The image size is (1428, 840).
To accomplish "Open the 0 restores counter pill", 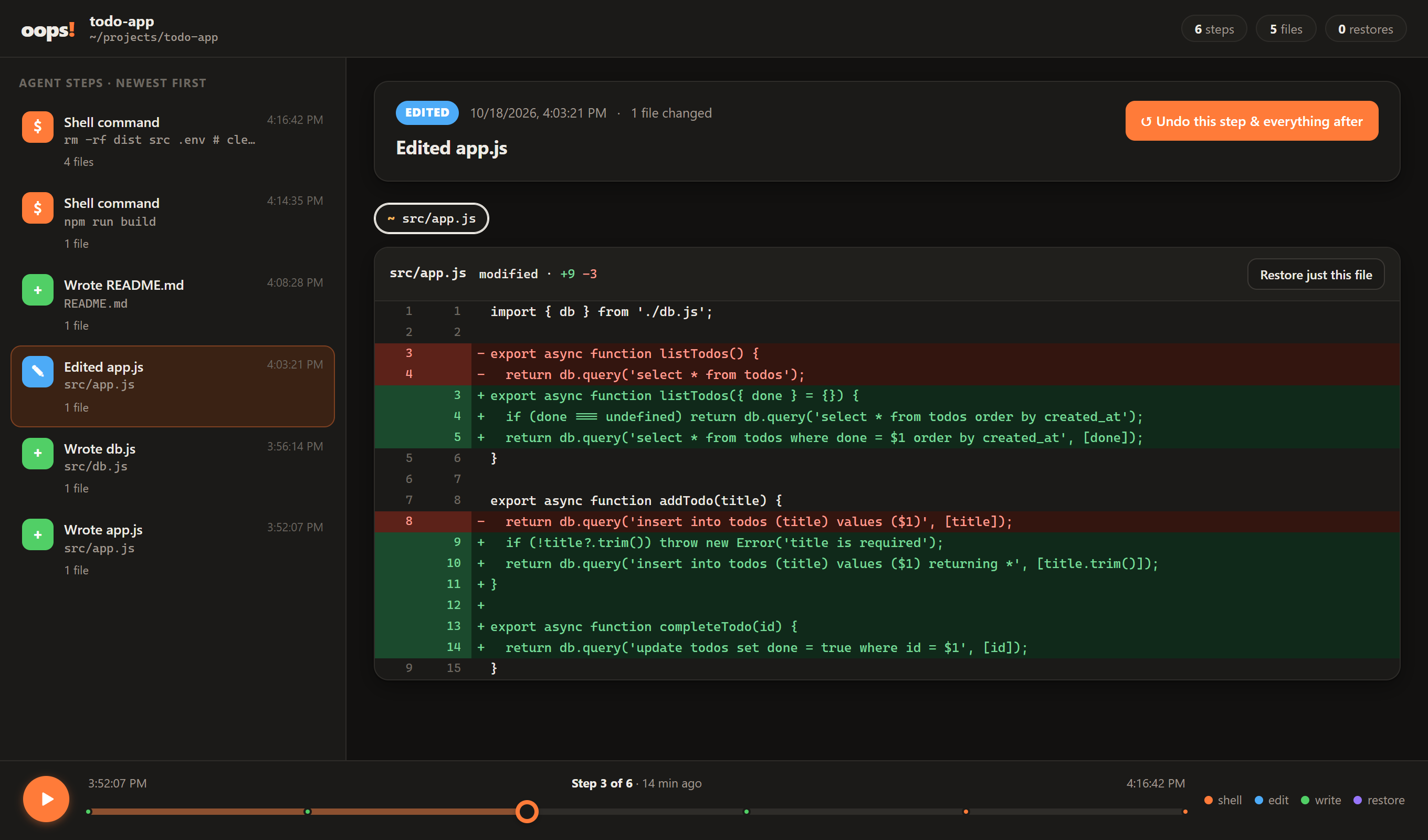I will click(x=1365, y=29).
